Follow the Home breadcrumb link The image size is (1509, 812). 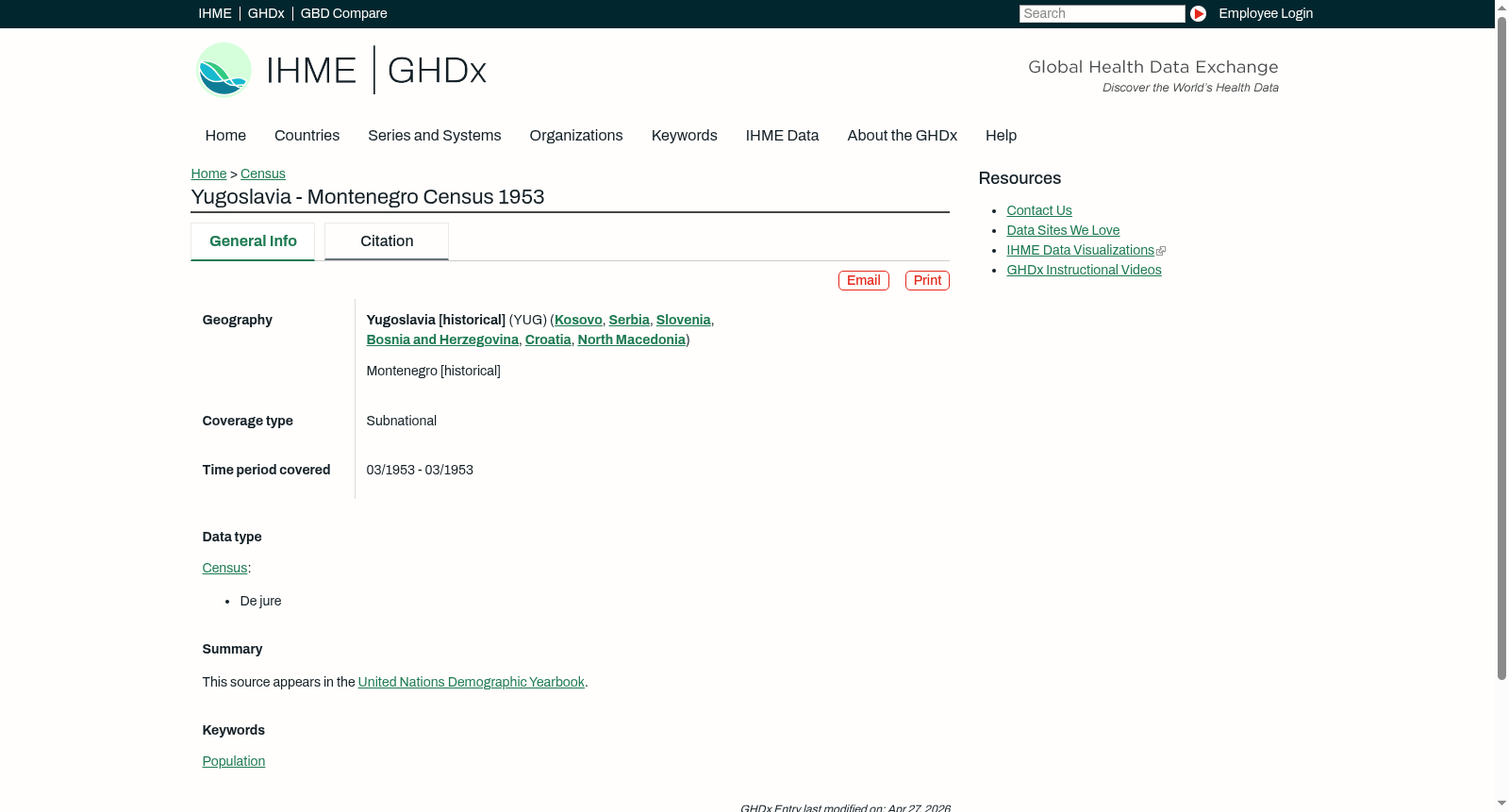point(208,174)
